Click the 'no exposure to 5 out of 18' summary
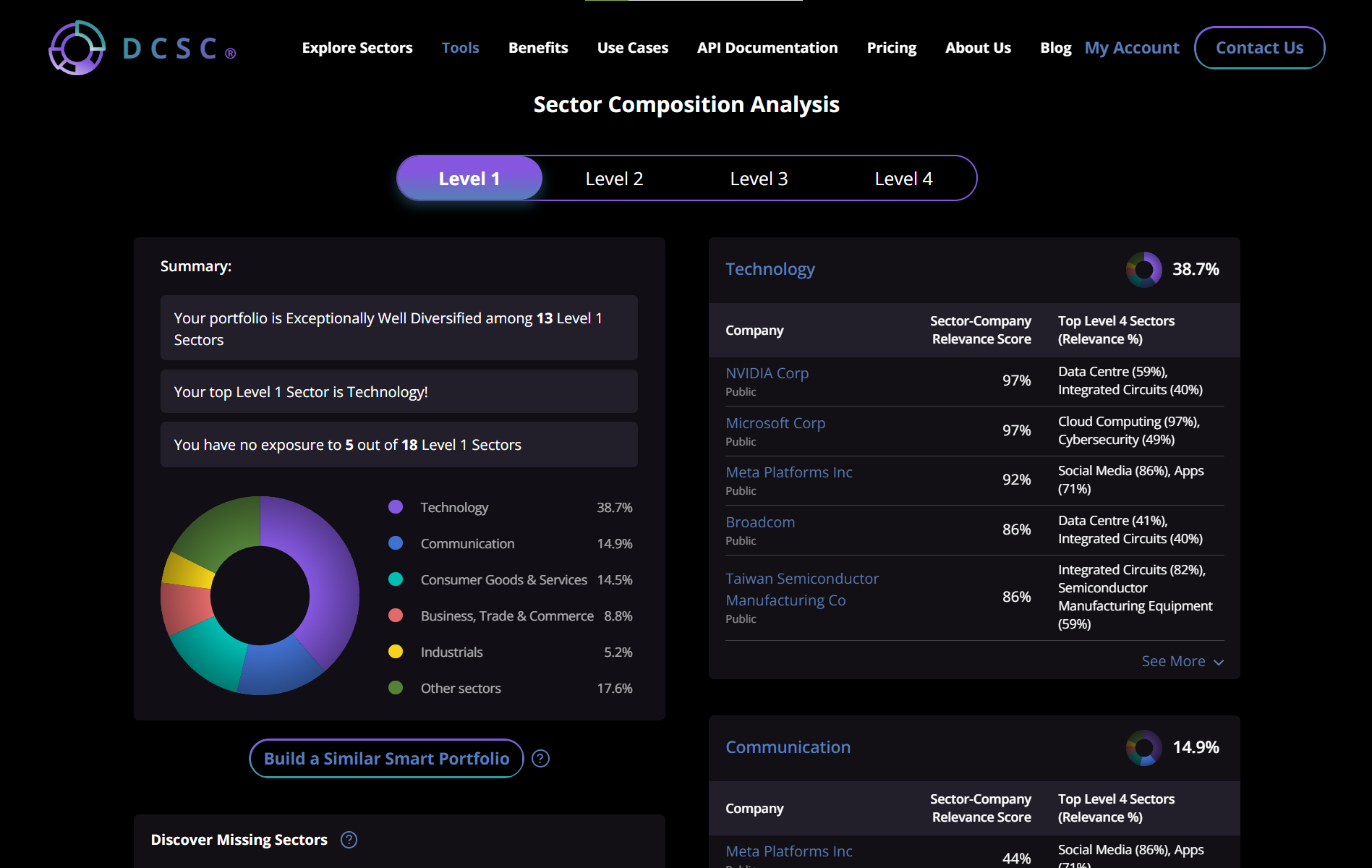Image resolution: width=1372 pixels, height=868 pixels. point(399,445)
